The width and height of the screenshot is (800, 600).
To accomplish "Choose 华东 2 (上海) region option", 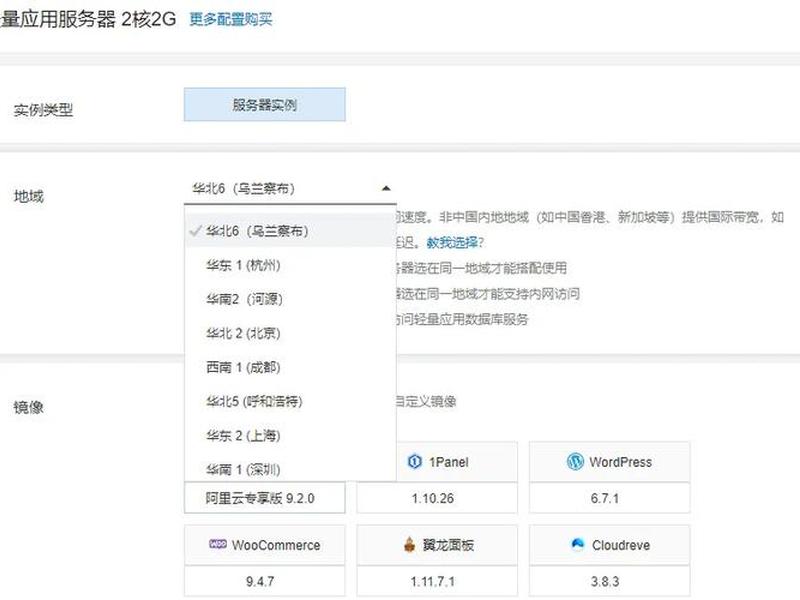I will 290,436.
